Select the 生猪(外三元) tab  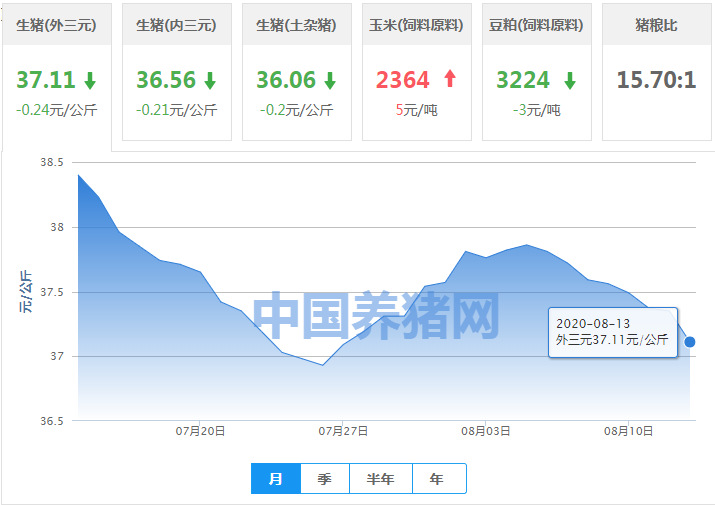pos(57,25)
